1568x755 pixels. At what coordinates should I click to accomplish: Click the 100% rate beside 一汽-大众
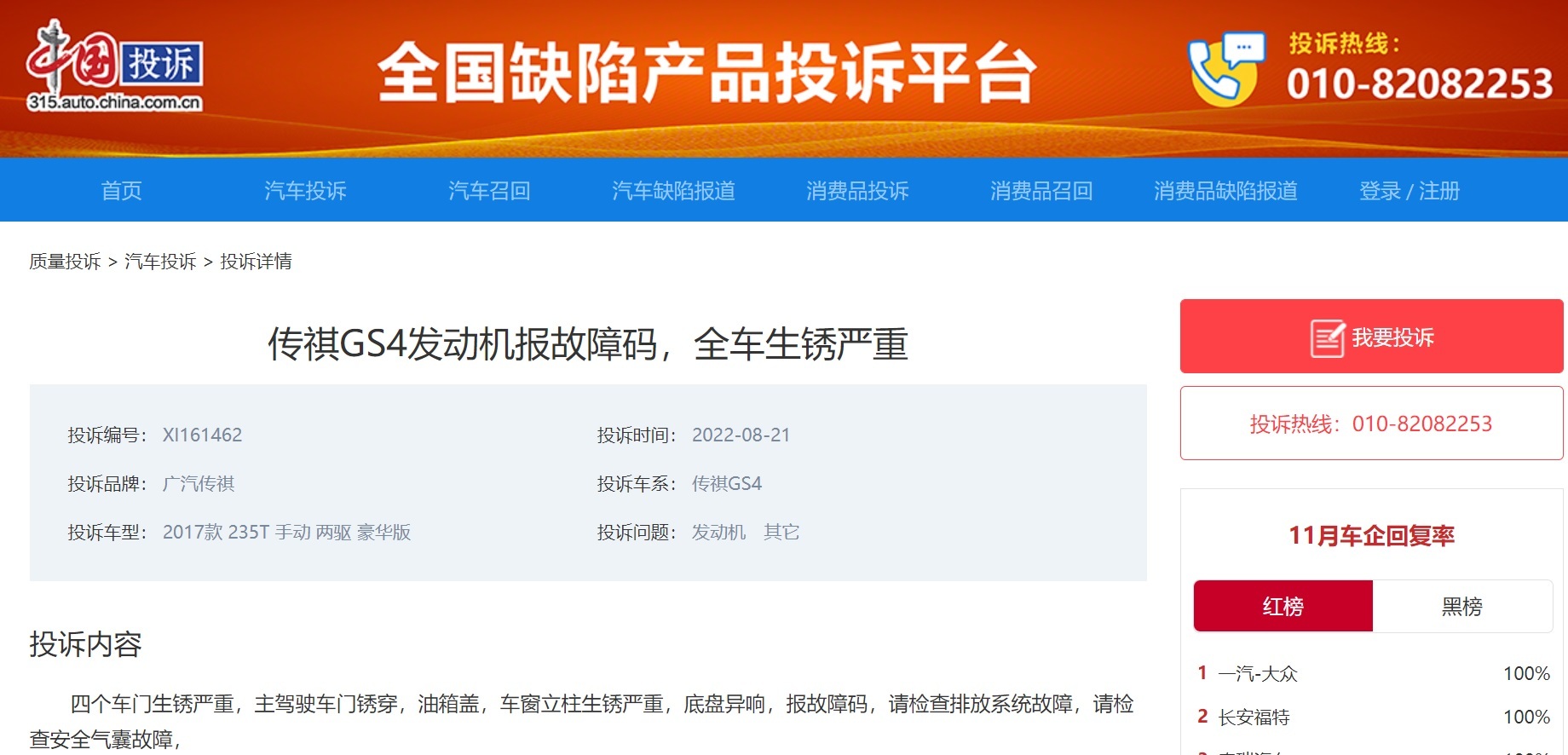tap(1526, 674)
